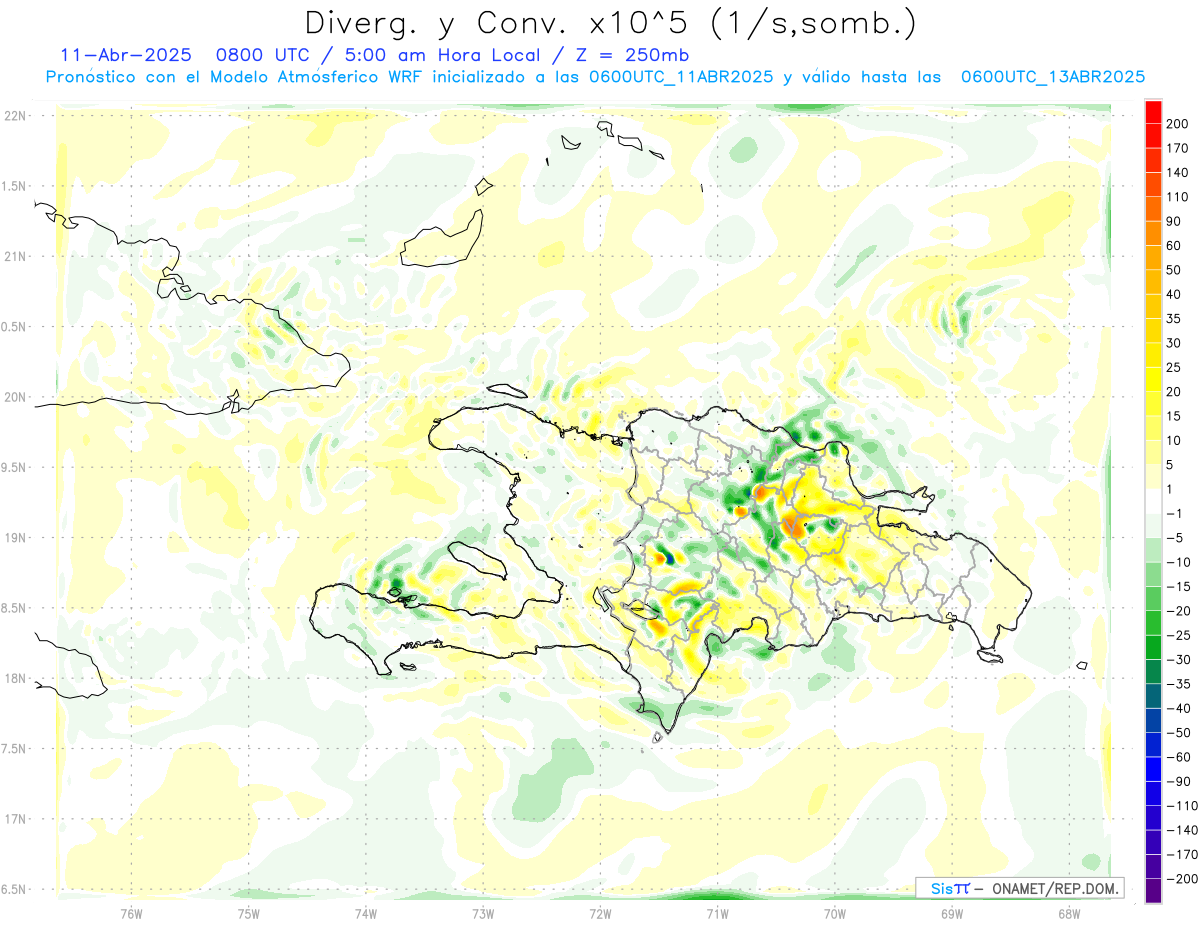Click the '-1' legend value
1200x927 pixels.
[1176, 514]
